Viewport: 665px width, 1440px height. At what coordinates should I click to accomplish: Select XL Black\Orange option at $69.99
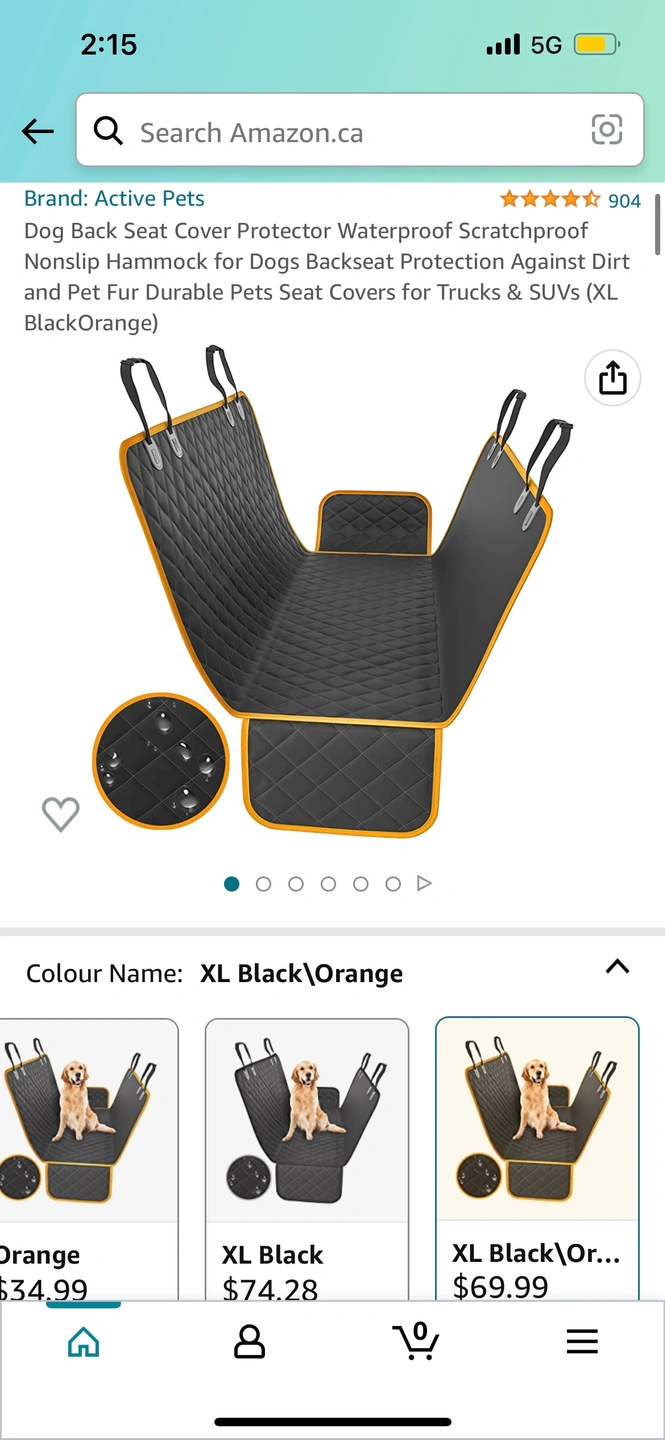click(x=537, y=1160)
